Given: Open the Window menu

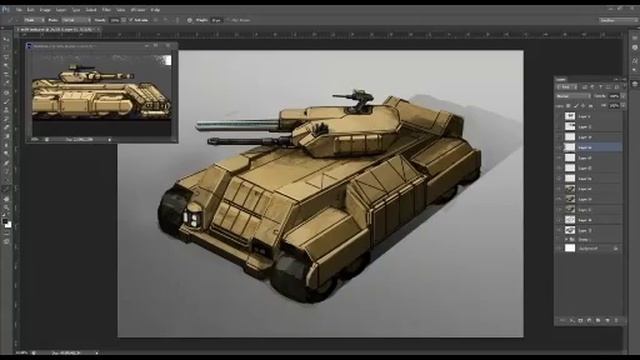Looking at the screenshot, I should click(138, 10).
